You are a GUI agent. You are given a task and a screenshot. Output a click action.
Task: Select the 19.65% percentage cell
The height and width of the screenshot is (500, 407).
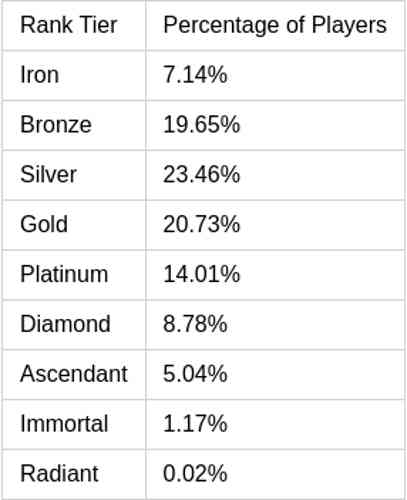pyautogui.click(x=275, y=125)
